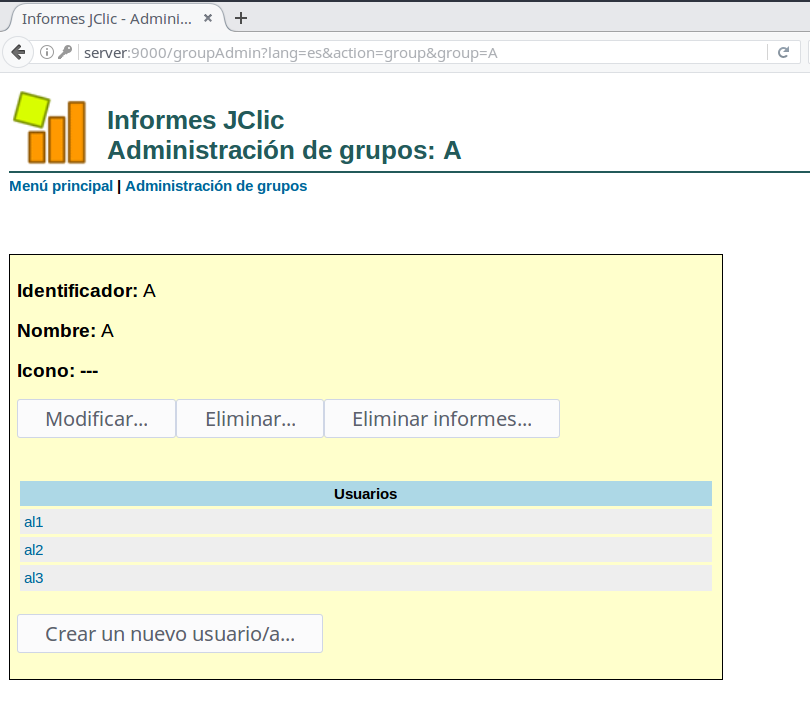The image size is (810, 717).
Task: Open user al3 from the list
Action: (34, 578)
